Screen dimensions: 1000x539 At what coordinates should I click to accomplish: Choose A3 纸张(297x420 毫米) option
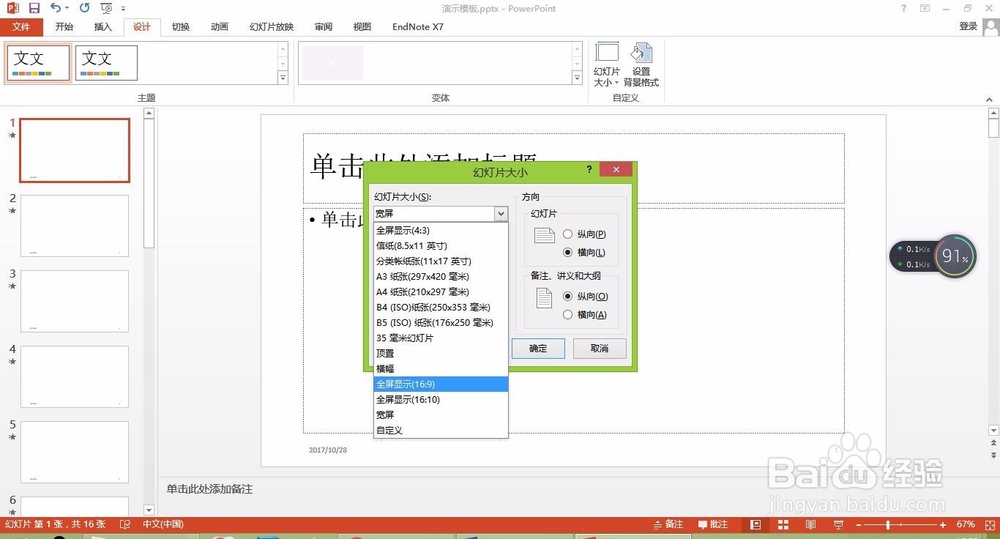(441, 276)
